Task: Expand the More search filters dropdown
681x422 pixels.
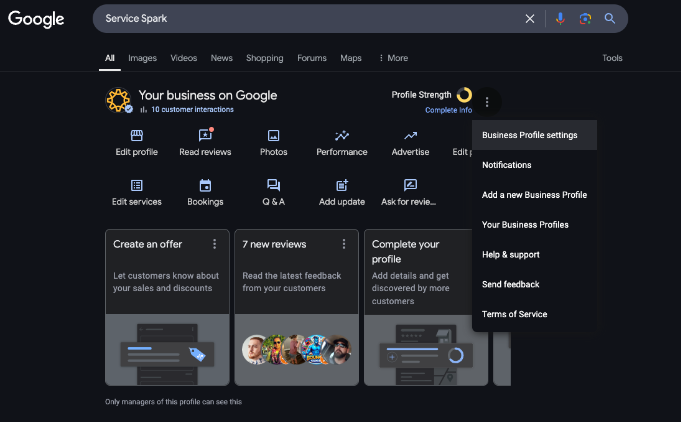Action: click(x=393, y=58)
